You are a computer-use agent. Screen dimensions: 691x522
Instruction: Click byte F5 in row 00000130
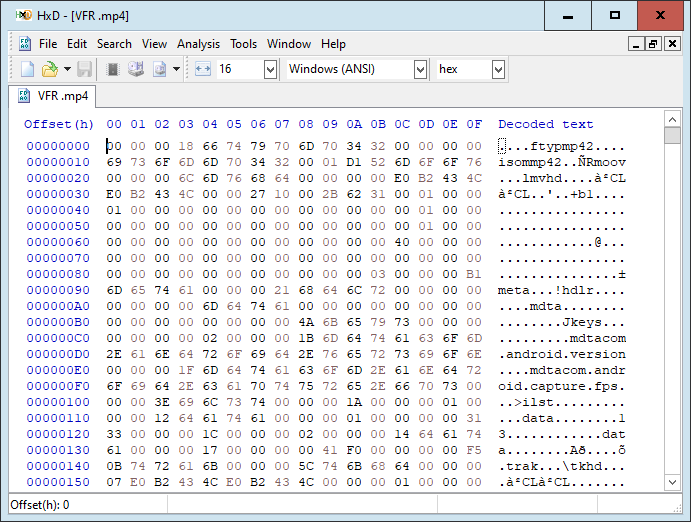click(x=474, y=450)
